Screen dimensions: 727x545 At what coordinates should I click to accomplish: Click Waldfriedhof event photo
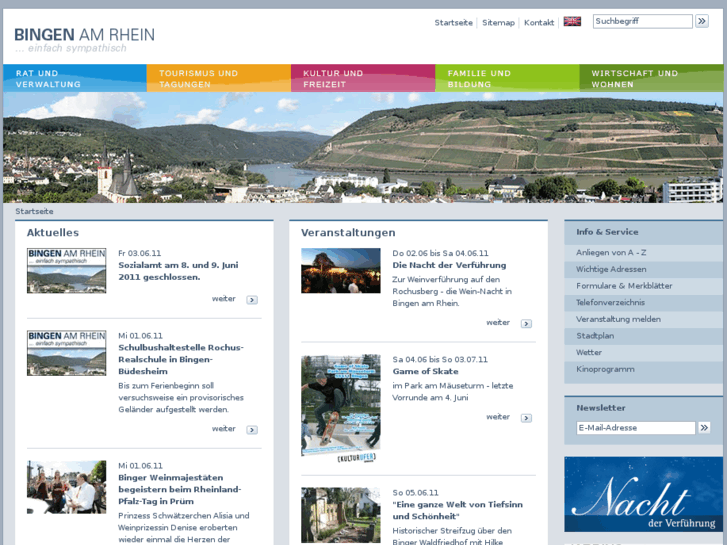[341, 515]
